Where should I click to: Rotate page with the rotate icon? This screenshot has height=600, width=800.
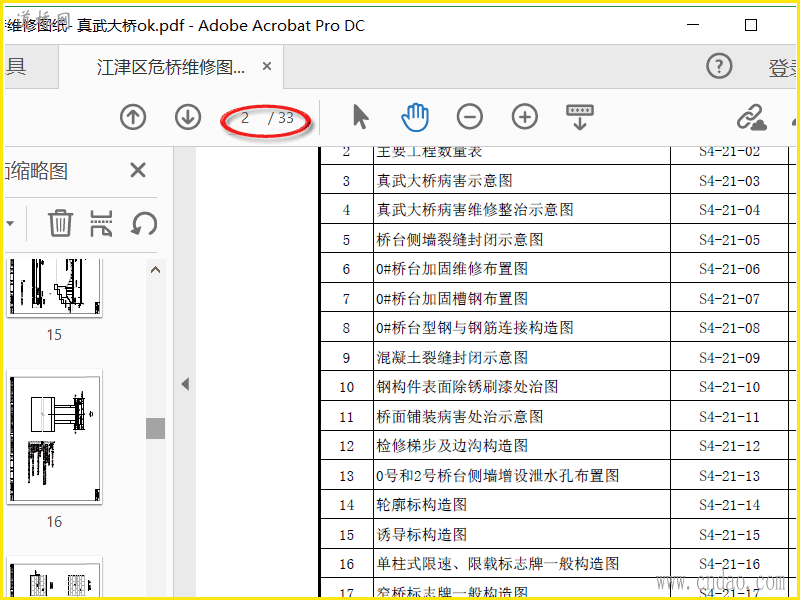point(143,223)
